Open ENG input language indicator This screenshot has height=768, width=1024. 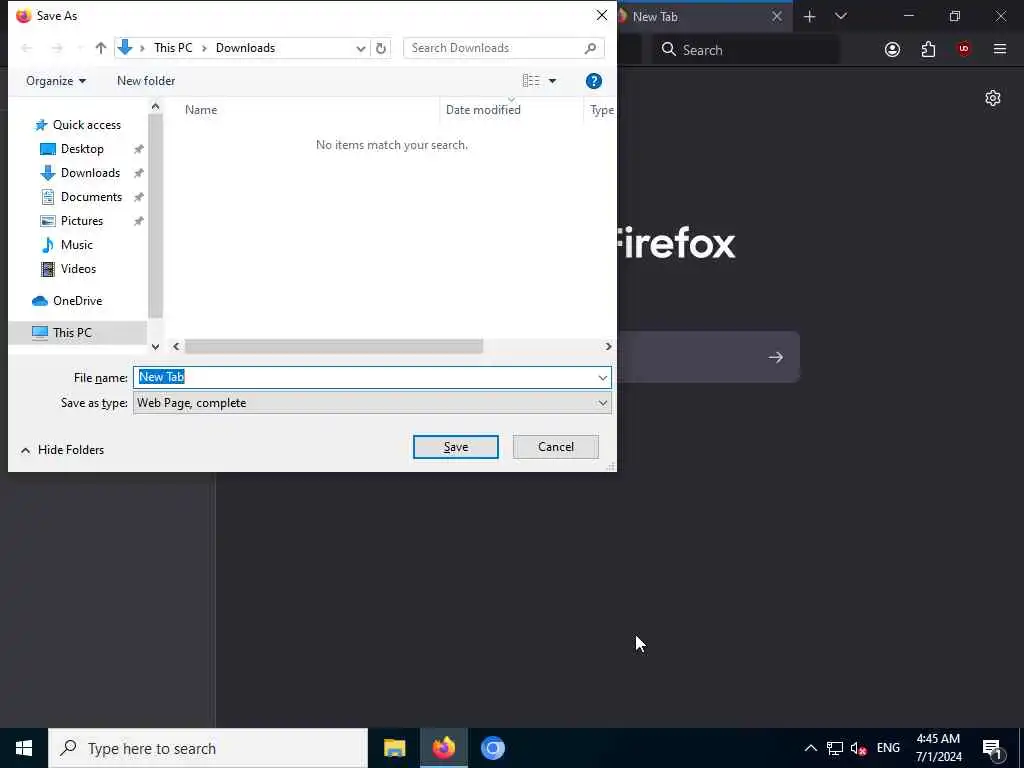tap(888, 748)
